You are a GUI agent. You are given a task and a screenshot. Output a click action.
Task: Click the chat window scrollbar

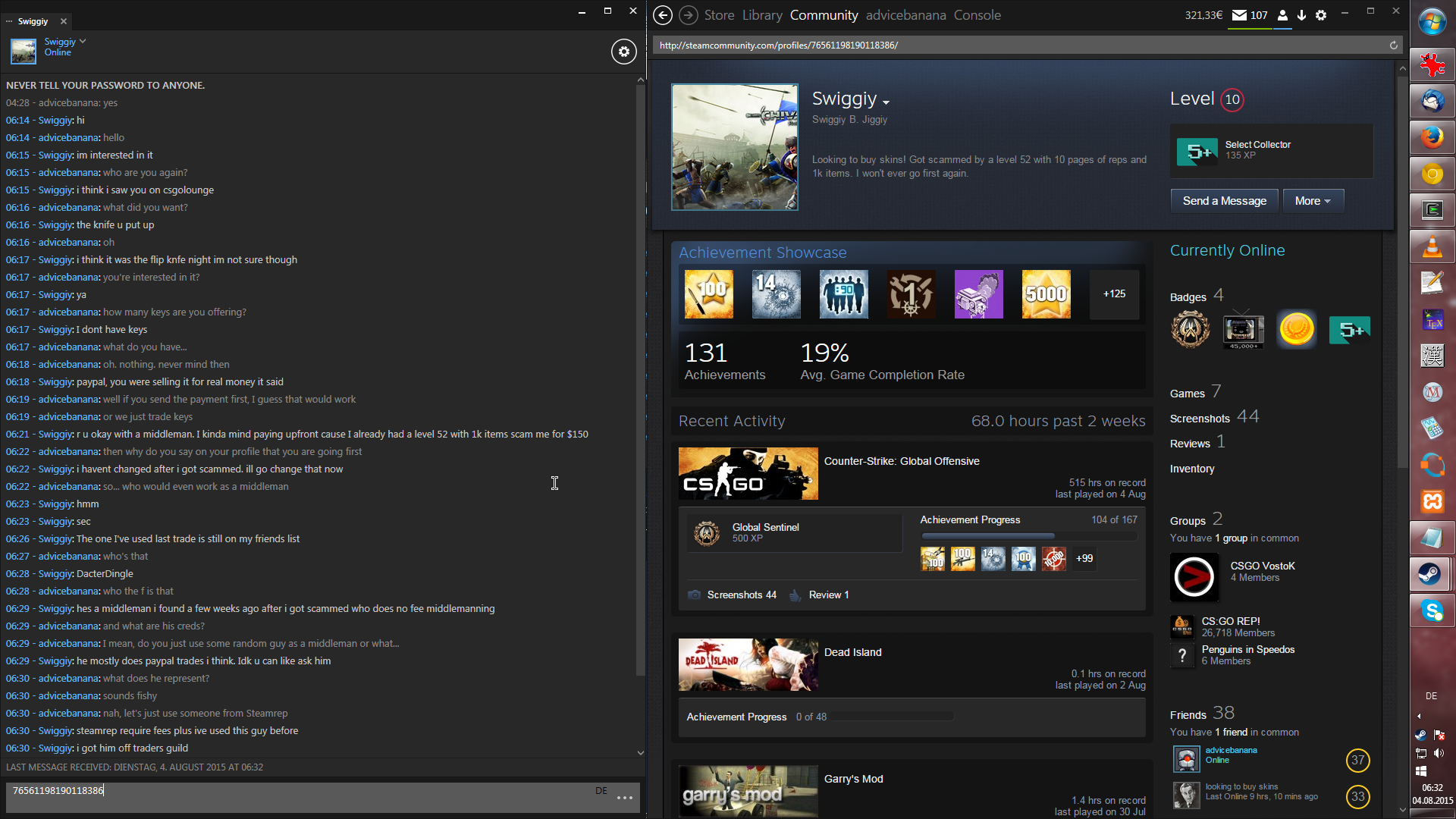tap(640, 379)
